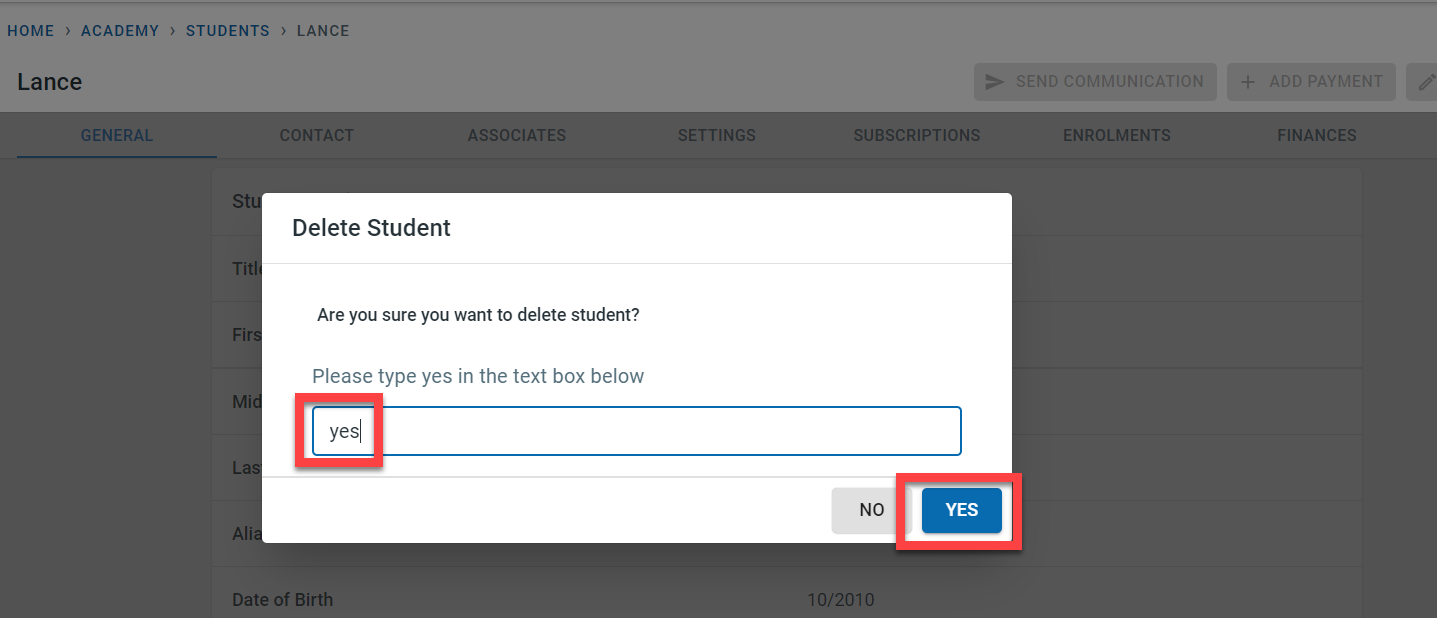Open the Settings tab

point(717,135)
